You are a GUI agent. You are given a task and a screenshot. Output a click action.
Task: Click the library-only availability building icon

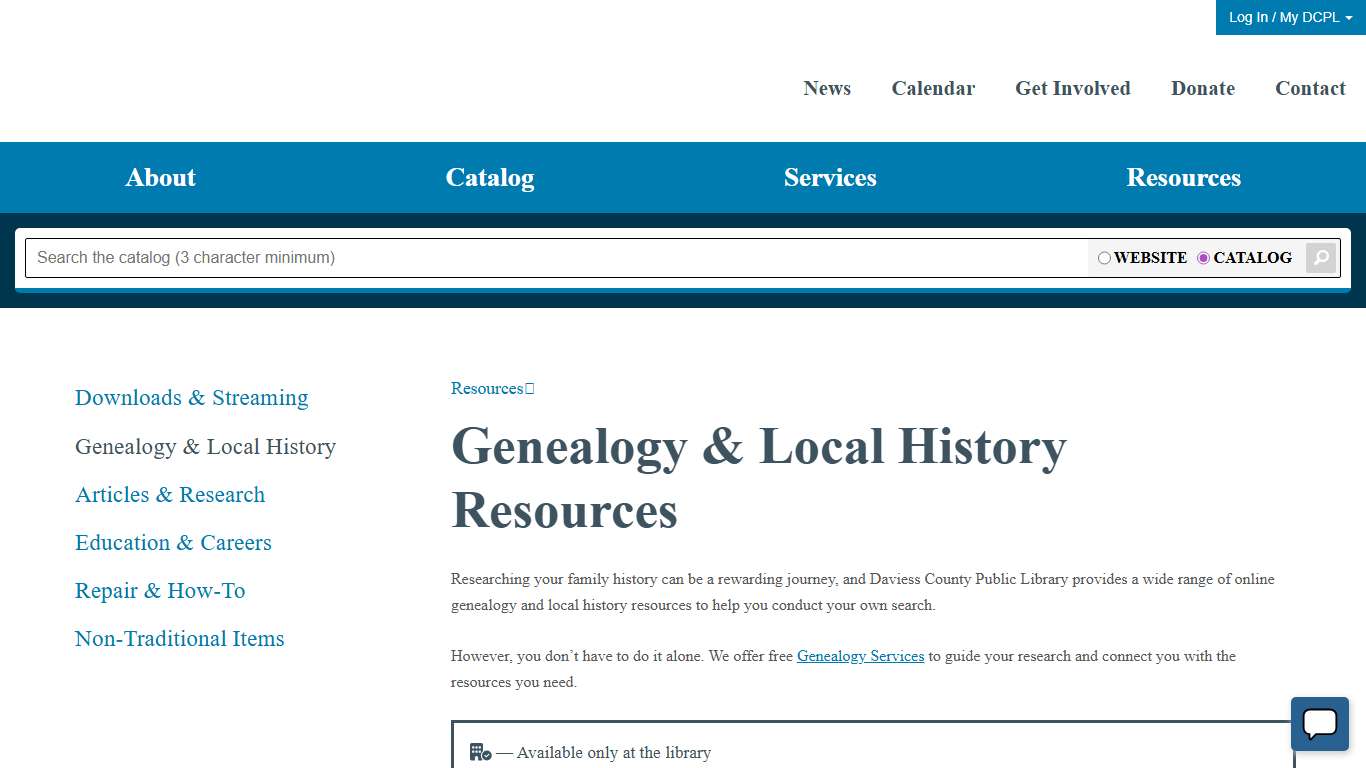pos(479,751)
